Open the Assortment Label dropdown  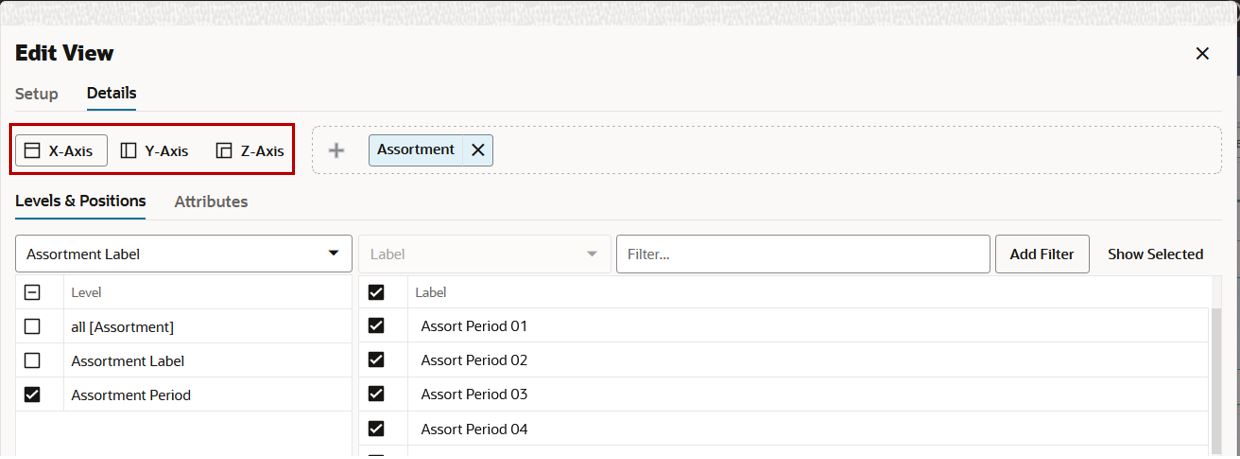(x=184, y=254)
